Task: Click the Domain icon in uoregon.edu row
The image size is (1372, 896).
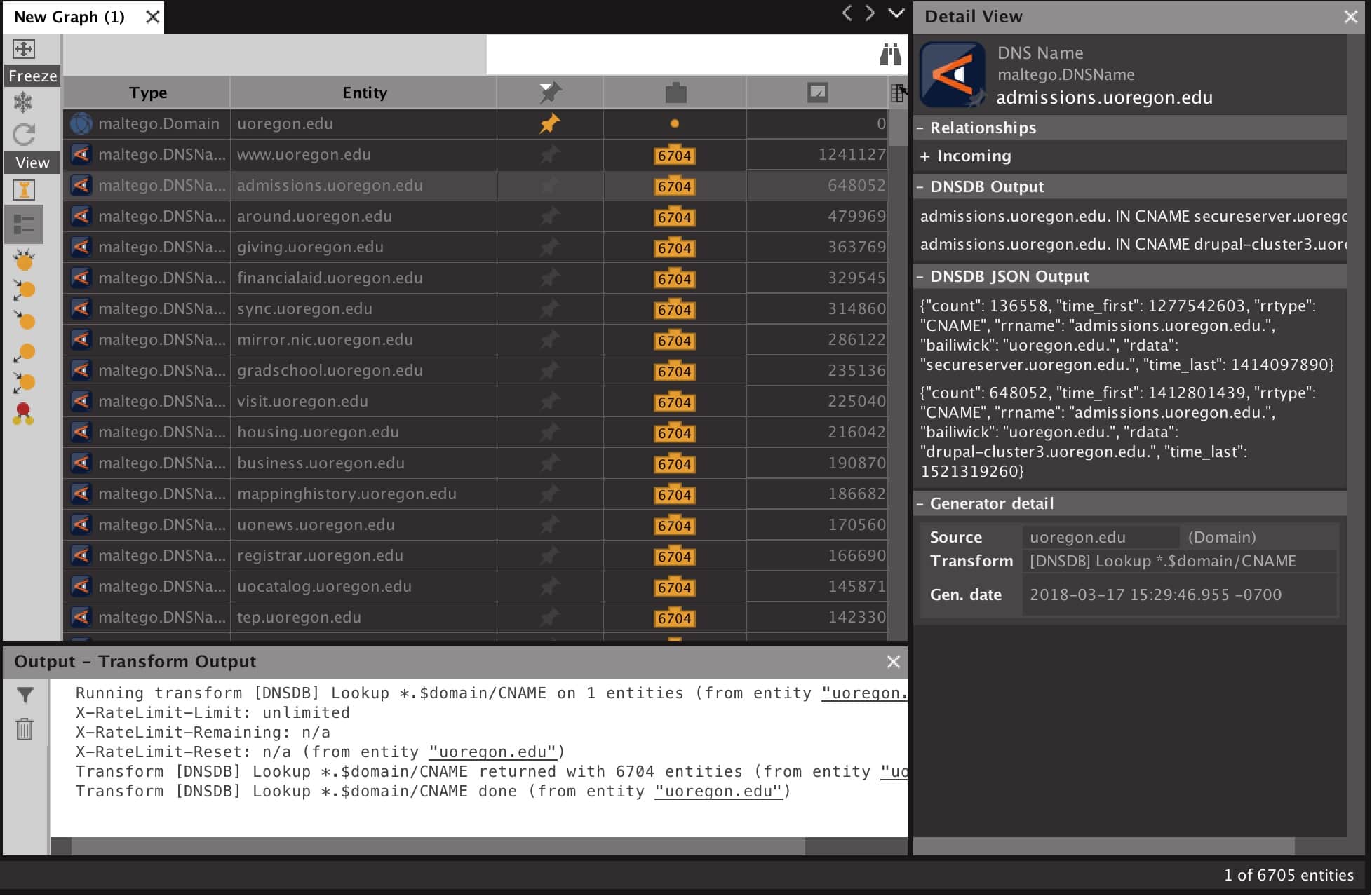Action: (81, 124)
